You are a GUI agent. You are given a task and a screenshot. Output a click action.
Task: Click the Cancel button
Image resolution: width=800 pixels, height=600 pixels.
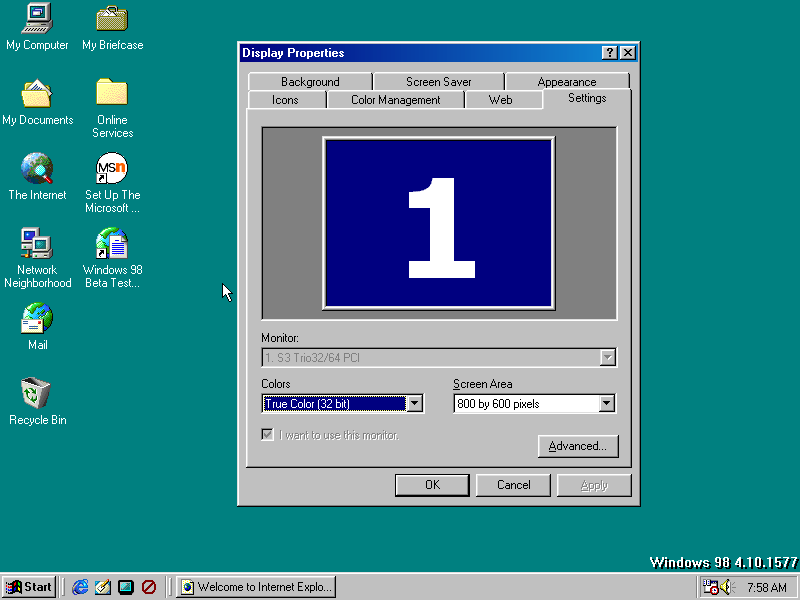coord(513,485)
